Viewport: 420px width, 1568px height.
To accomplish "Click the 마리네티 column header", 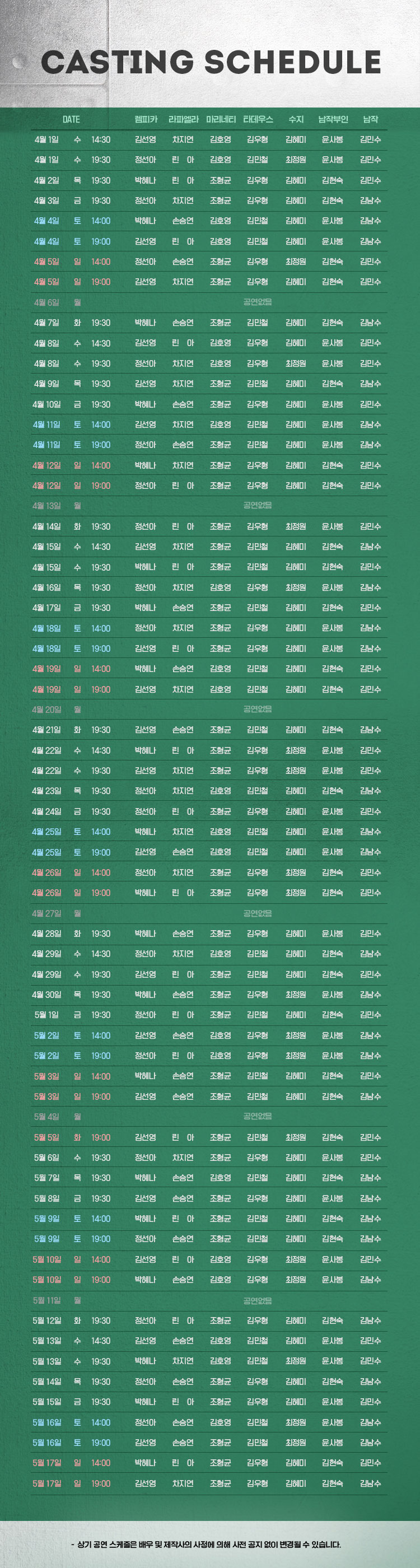I will coord(220,119).
